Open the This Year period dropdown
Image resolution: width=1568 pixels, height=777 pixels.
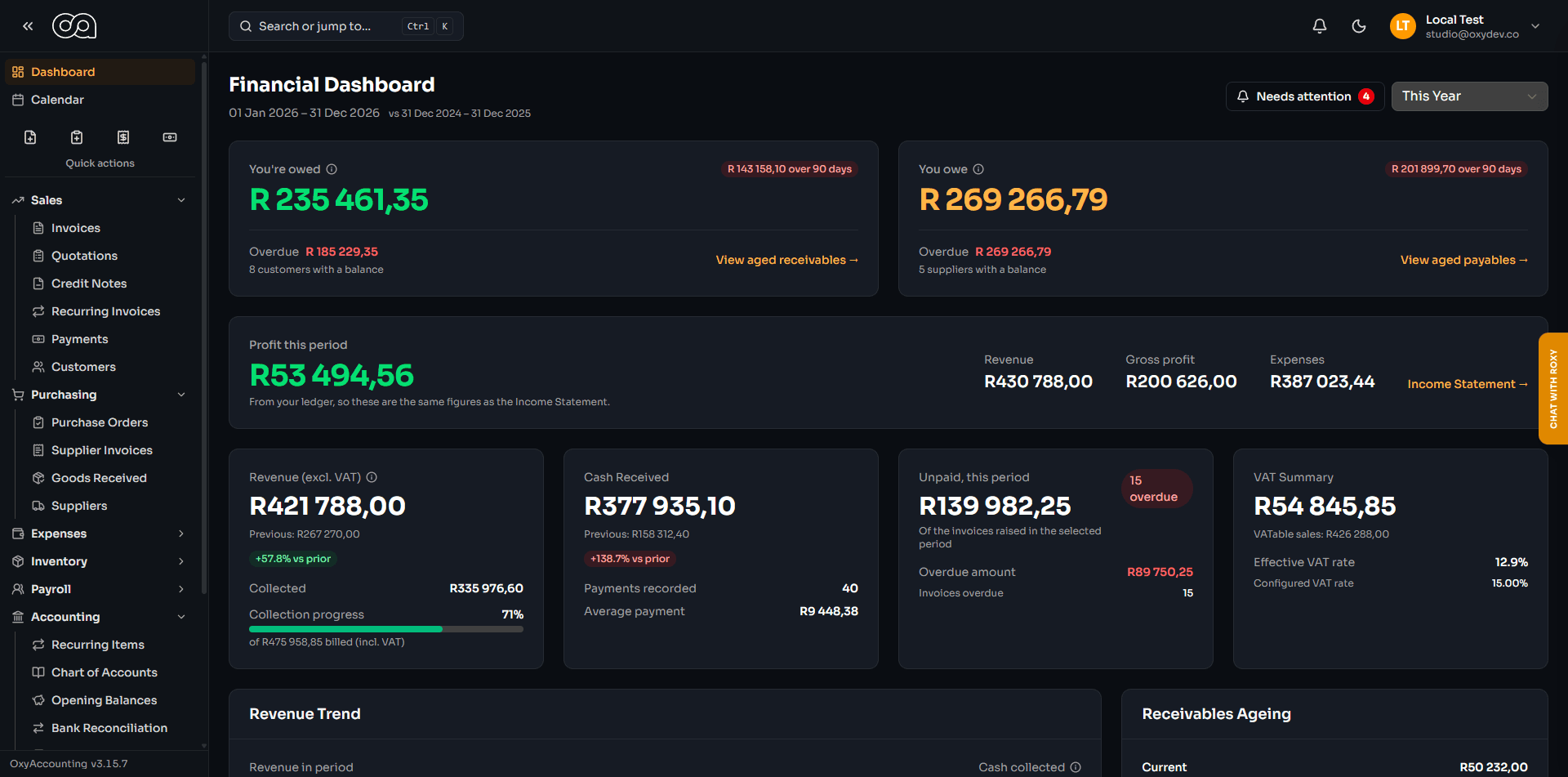(x=1469, y=96)
